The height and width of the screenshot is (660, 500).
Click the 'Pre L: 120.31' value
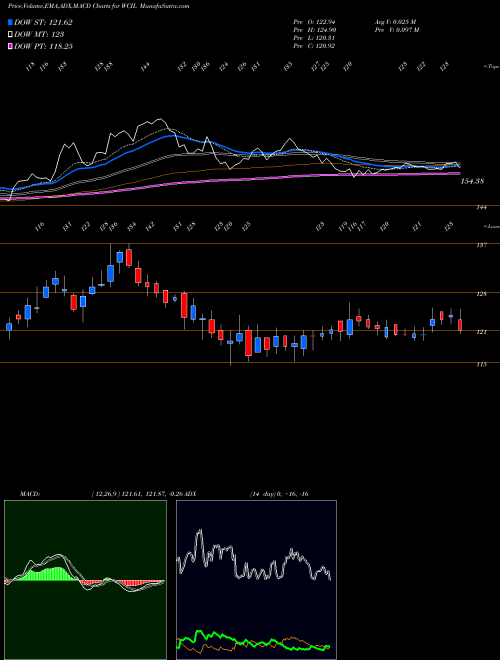click(x=314, y=38)
